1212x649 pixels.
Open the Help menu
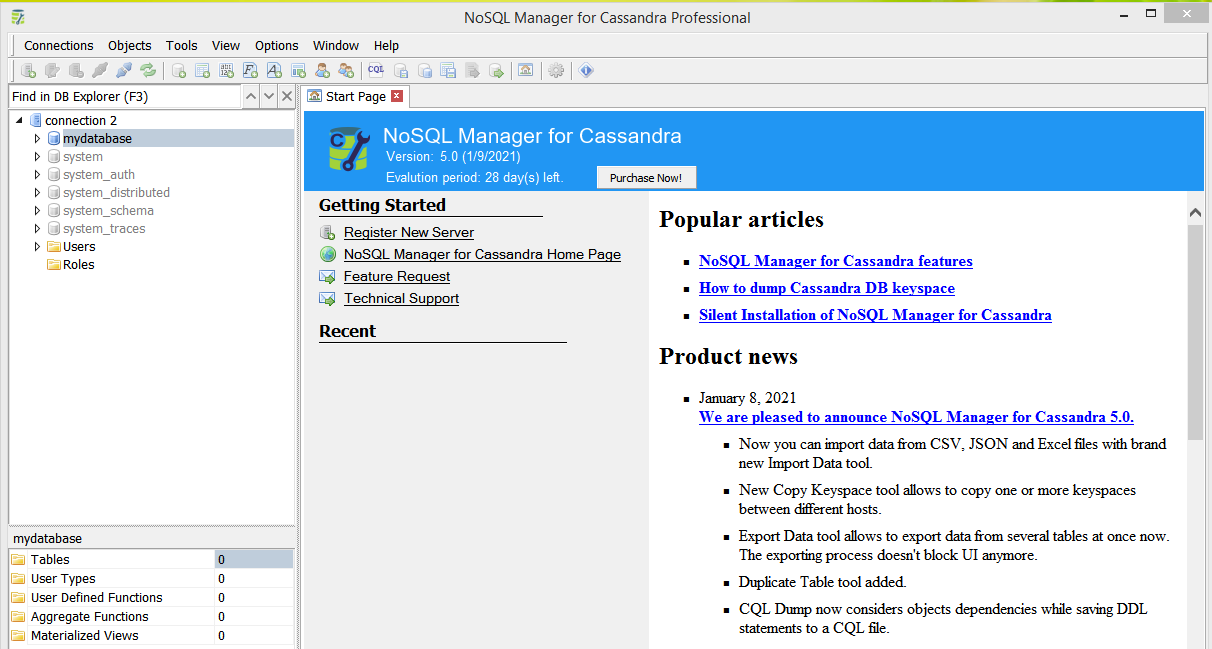[387, 45]
